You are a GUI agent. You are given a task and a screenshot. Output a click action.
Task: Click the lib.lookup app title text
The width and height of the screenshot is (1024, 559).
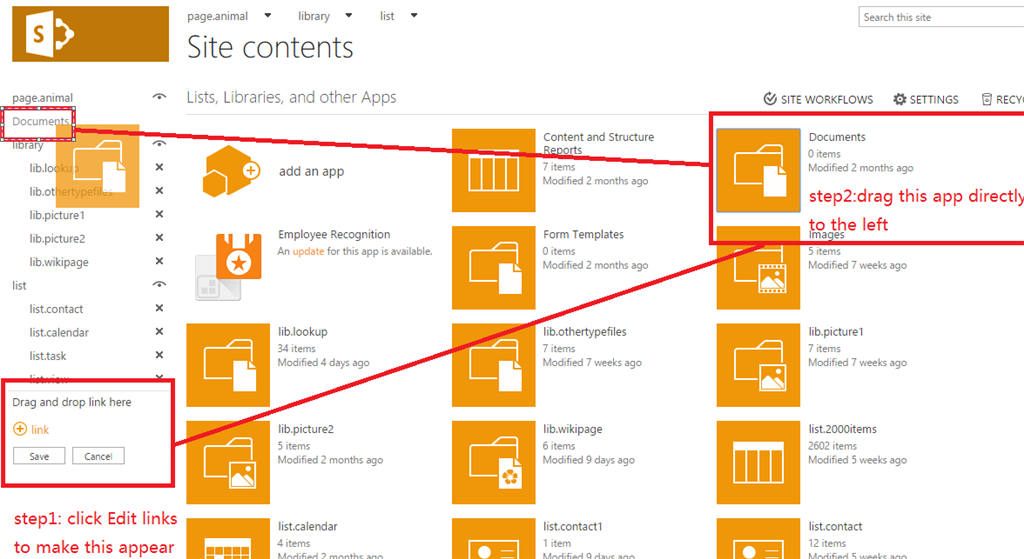click(x=302, y=332)
